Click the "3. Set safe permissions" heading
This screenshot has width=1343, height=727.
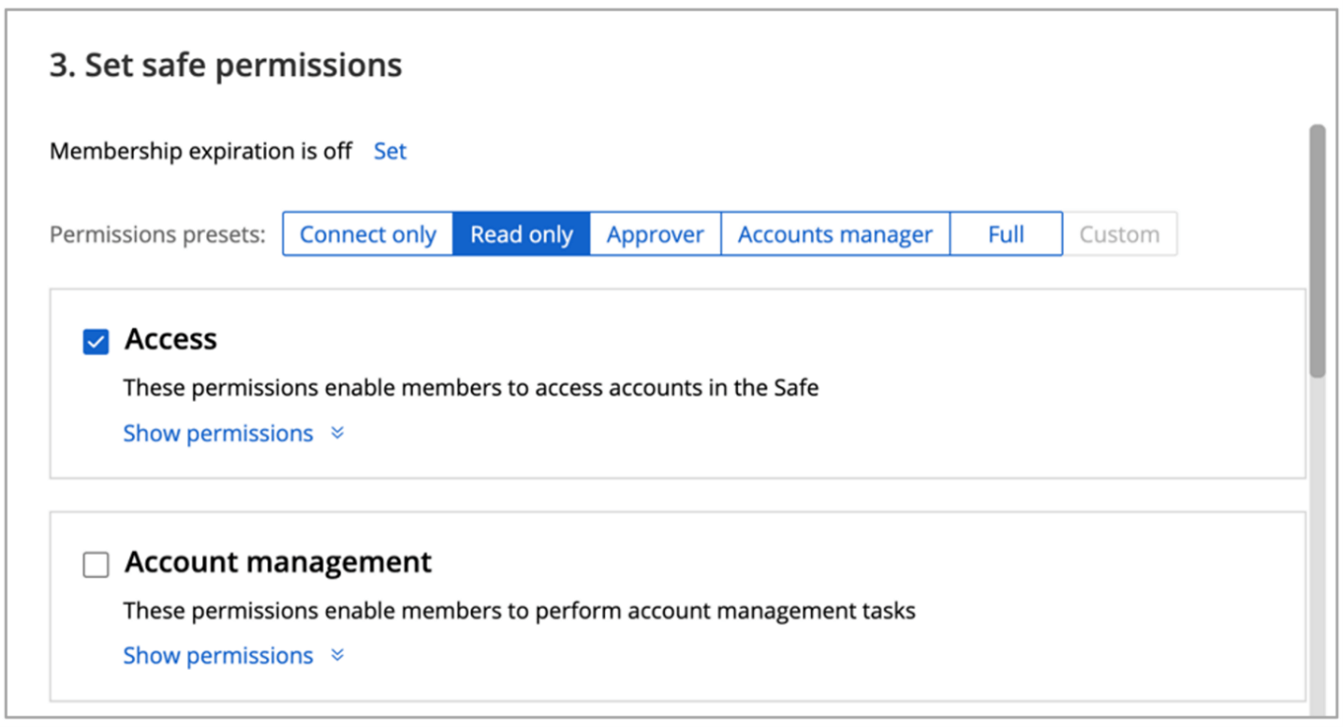[x=226, y=65]
